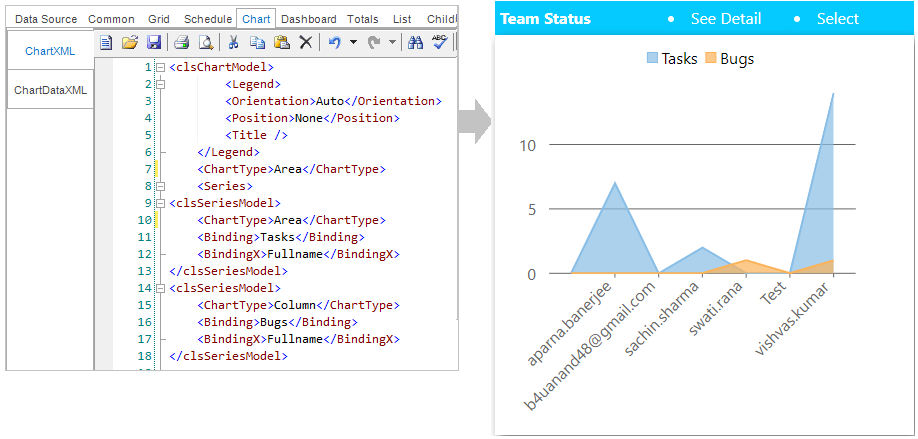Open file with the folder icon
918x439 pixels.
coord(129,43)
